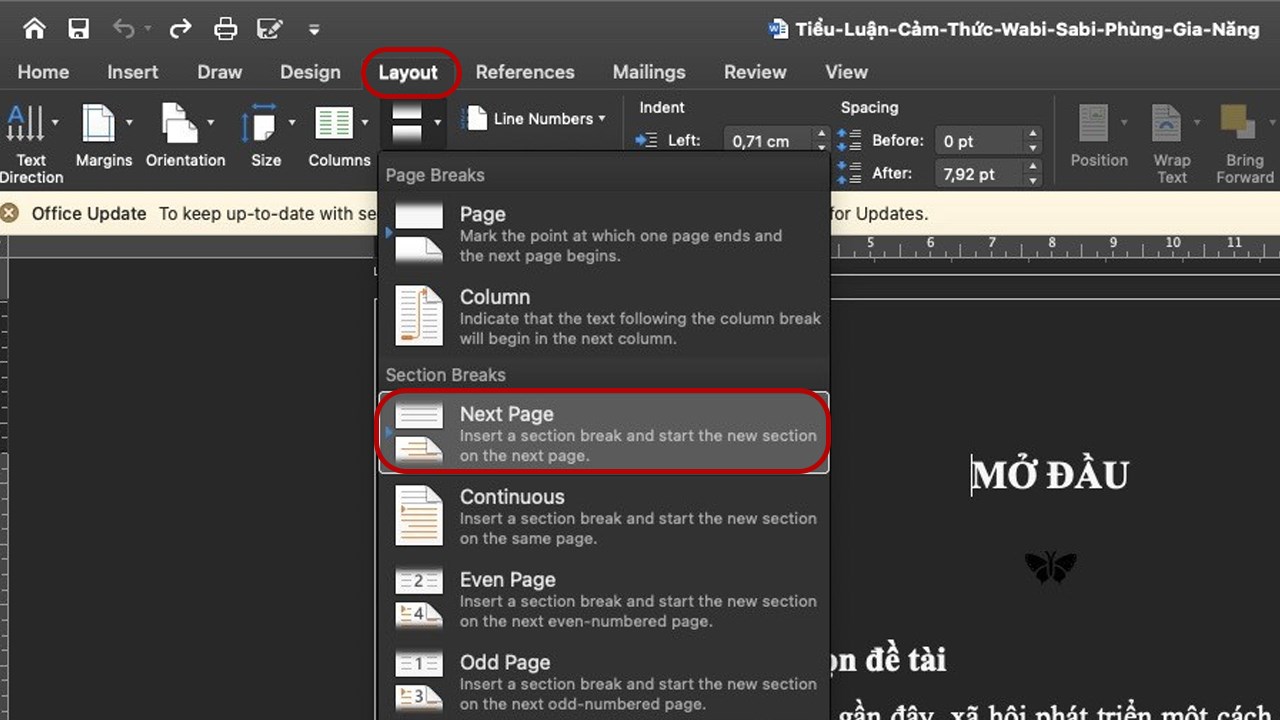1280x720 pixels.
Task: Expand Position dropdown arrow
Action: click(x=1123, y=124)
